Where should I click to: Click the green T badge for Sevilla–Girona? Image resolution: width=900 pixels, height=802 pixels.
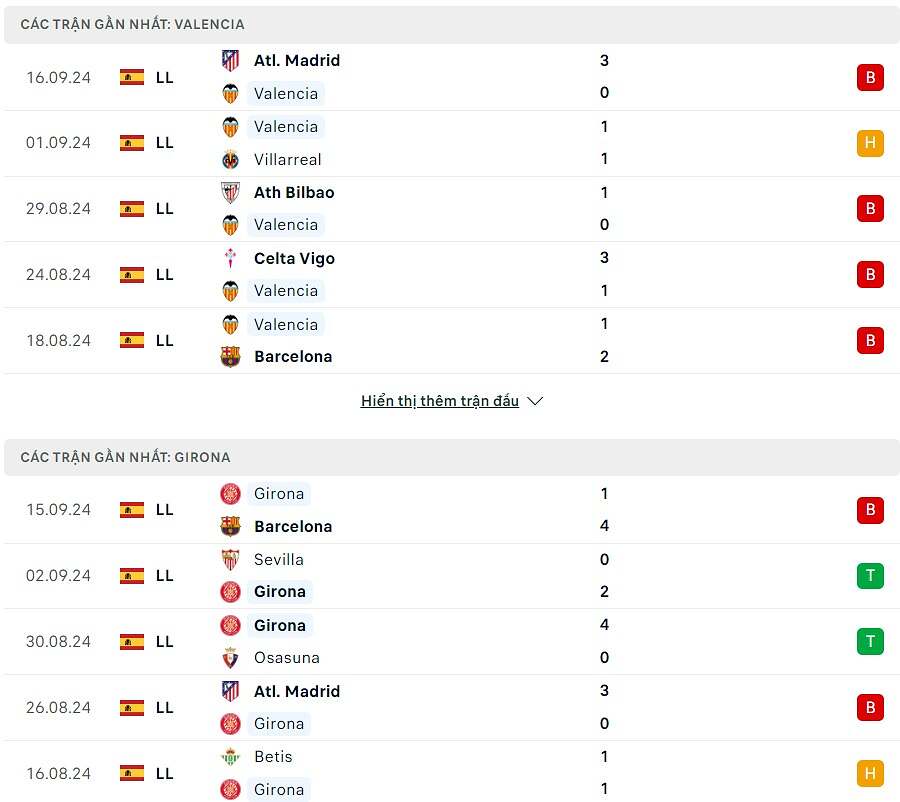coord(870,576)
